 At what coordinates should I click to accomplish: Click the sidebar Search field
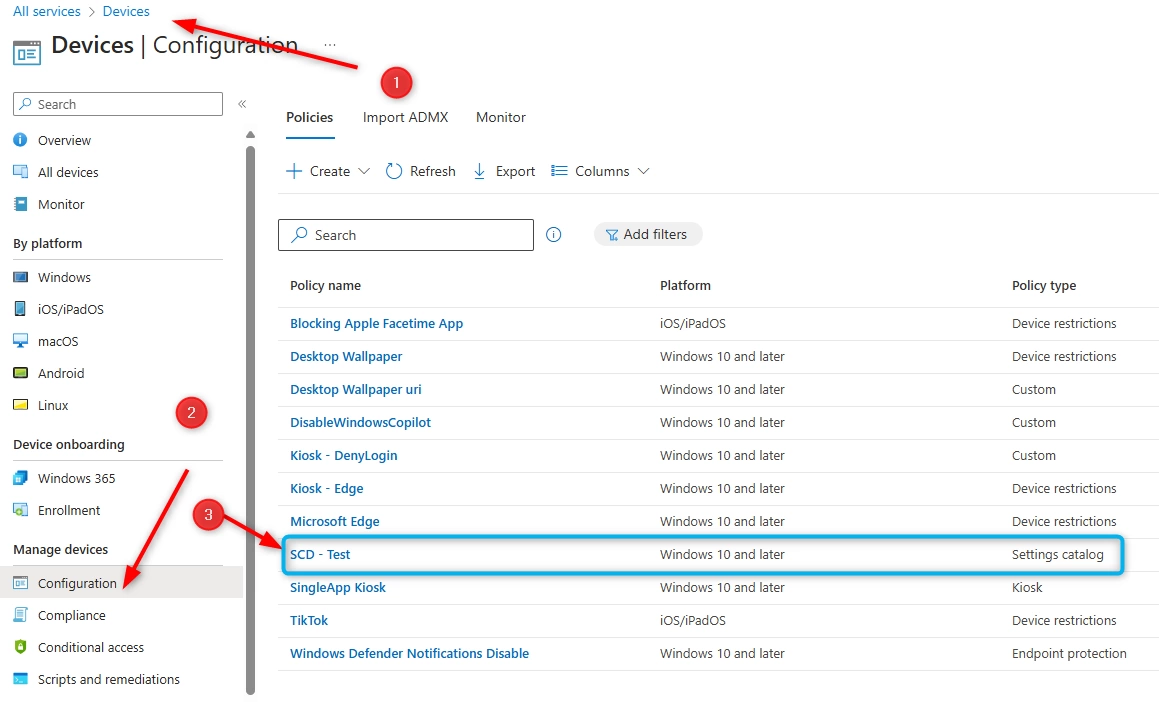(118, 104)
